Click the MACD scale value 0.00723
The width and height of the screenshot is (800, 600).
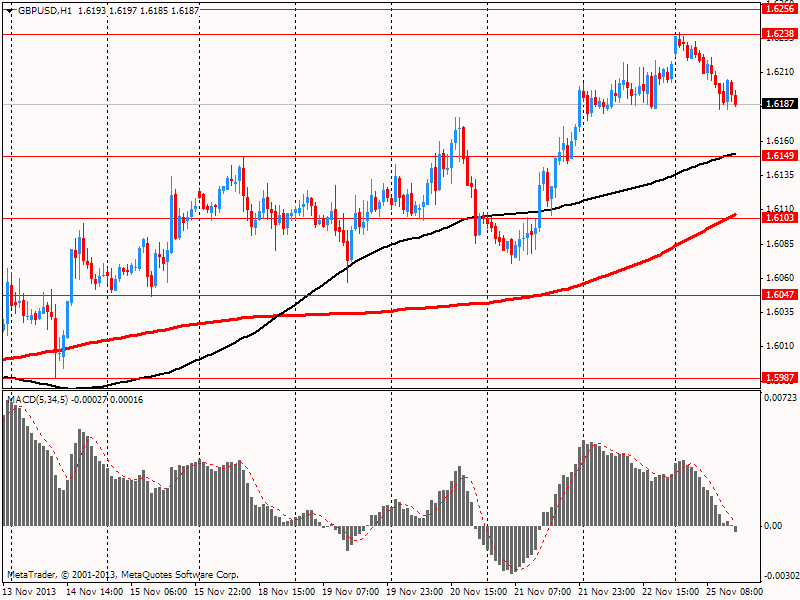(x=781, y=397)
